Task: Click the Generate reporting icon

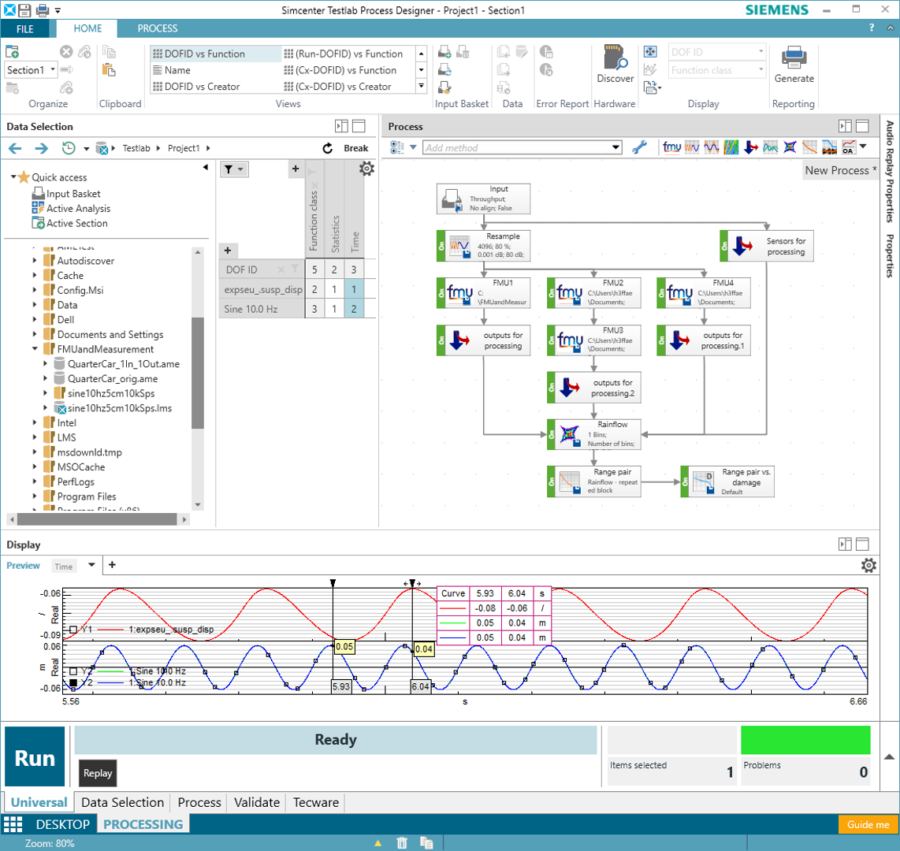Action: point(794,64)
